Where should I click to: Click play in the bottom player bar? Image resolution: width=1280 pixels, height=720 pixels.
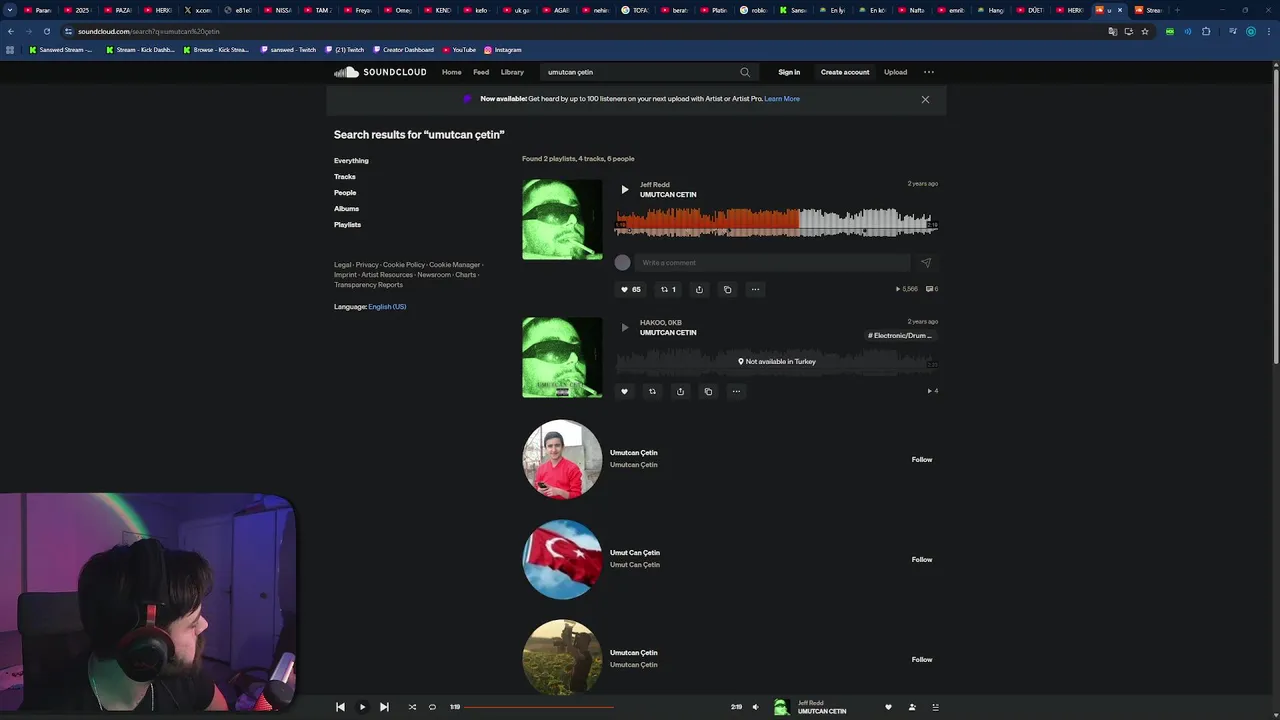(x=362, y=707)
